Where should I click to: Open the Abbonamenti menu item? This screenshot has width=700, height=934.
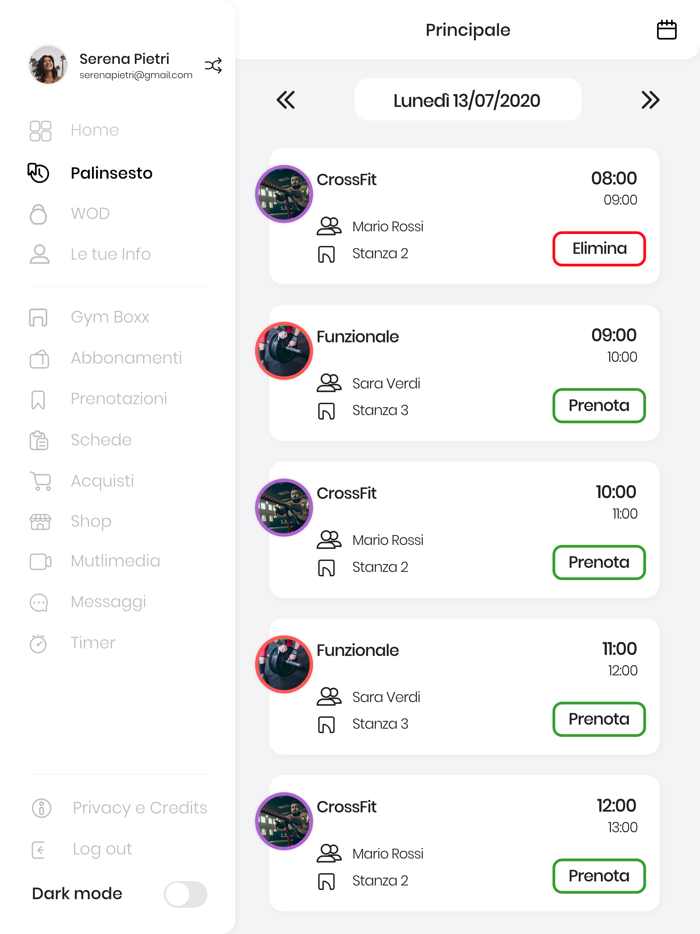point(126,358)
